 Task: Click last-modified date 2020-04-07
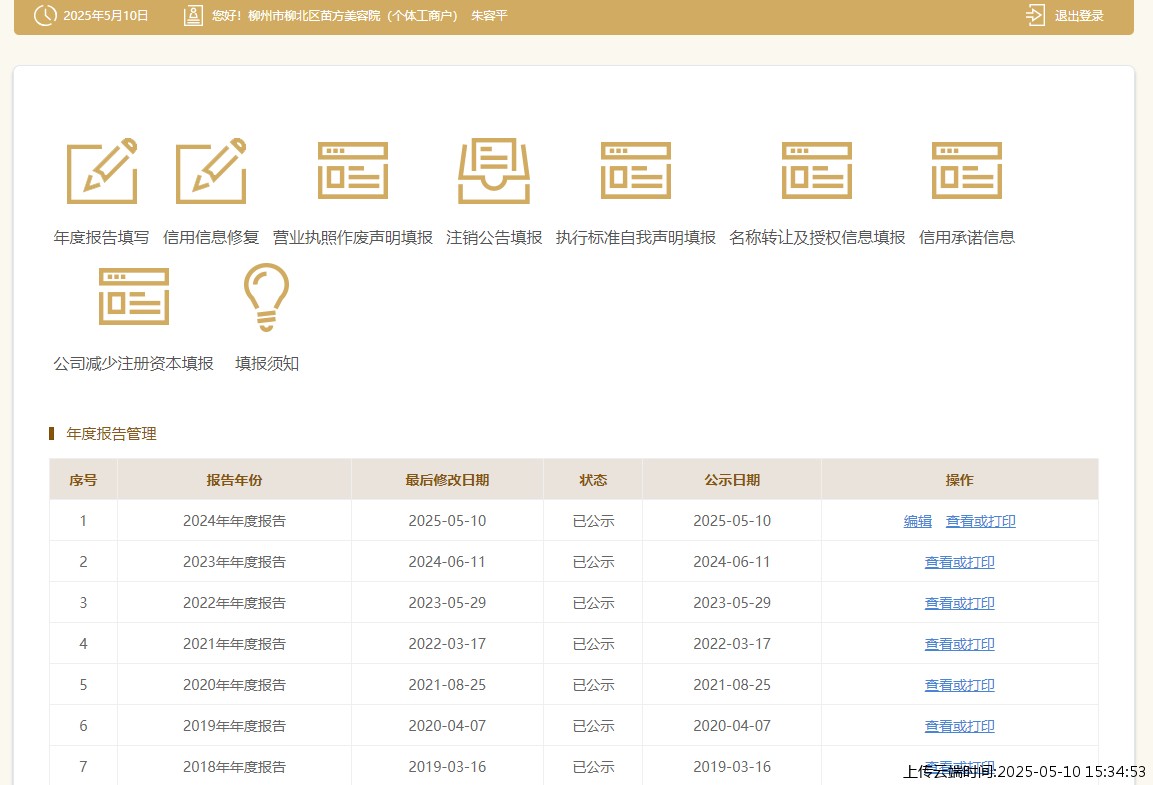click(447, 726)
